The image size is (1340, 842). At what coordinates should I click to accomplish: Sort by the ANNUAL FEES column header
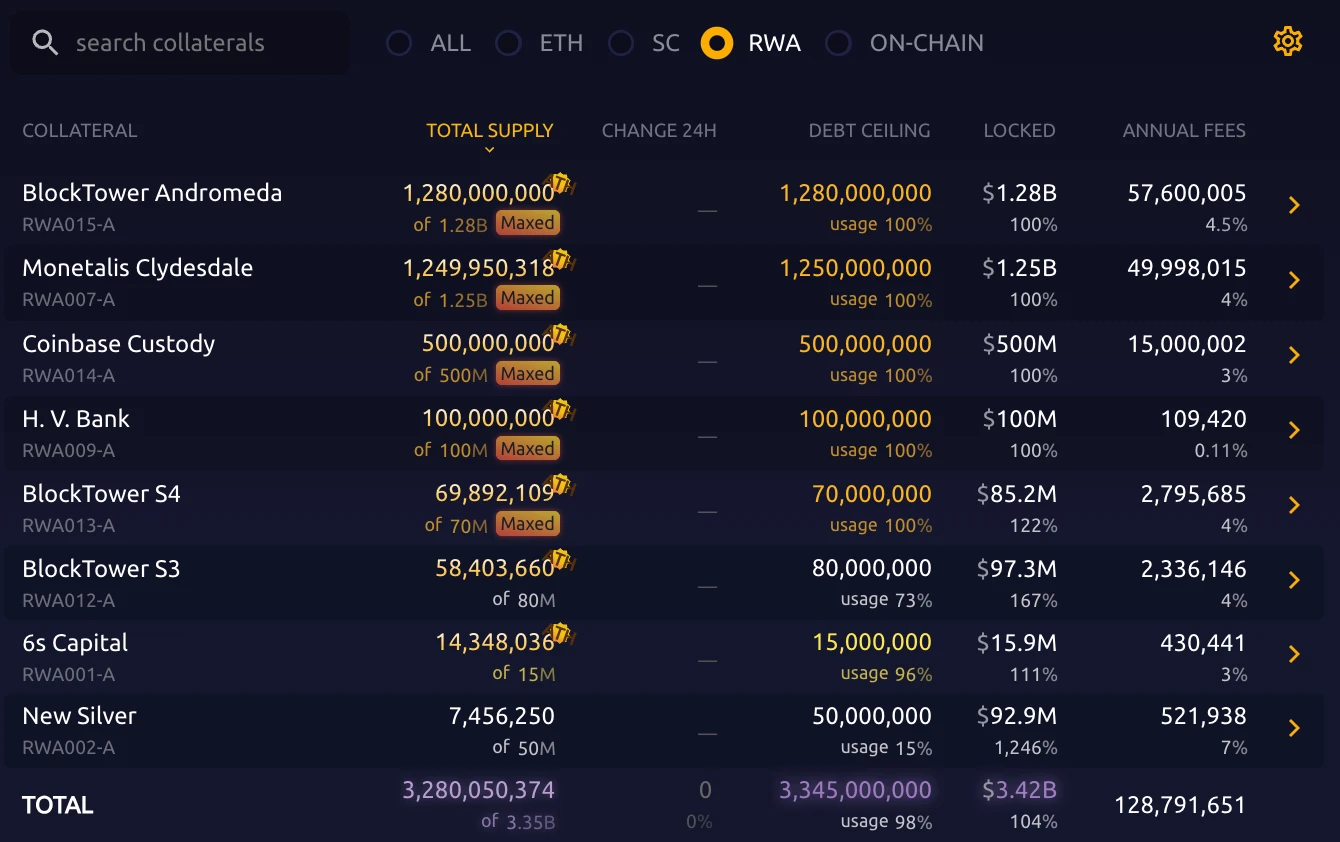click(1184, 130)
